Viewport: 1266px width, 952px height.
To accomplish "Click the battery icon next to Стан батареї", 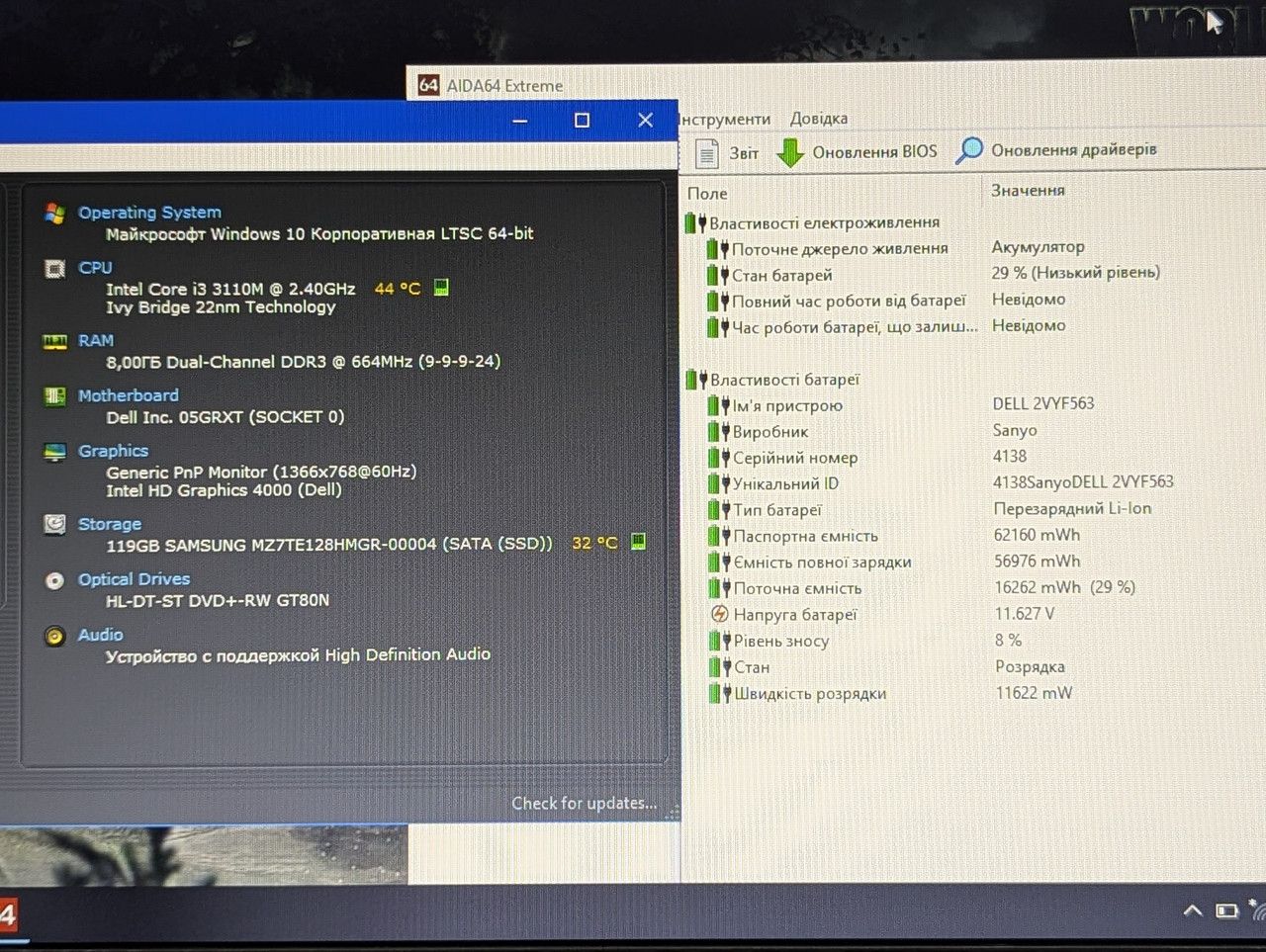I will click(718, 275).
